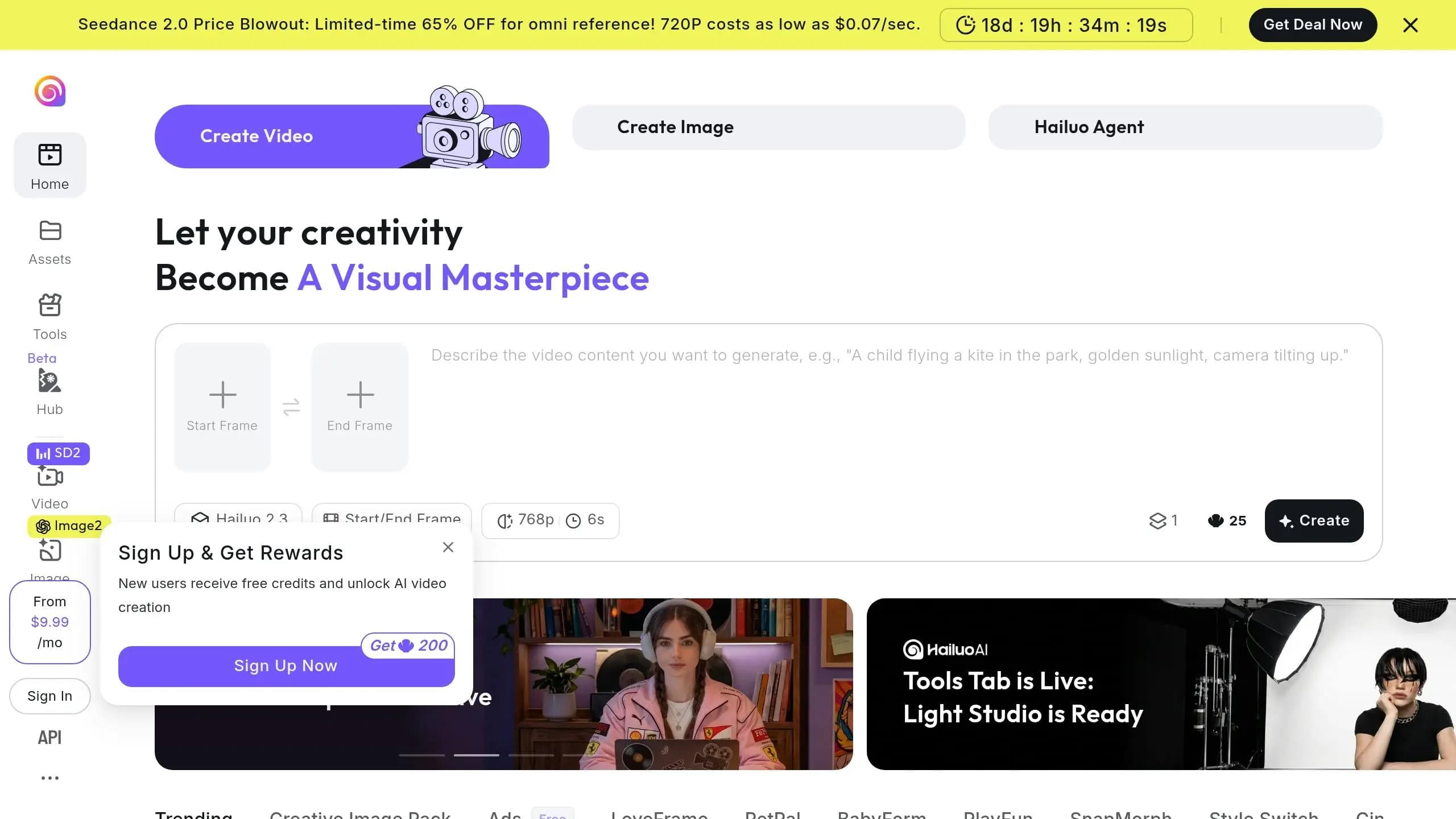Viewport: 1456px width, 819px height.
Task: Click the Image2 badge in the sidebar
Action: coord(69,526)
